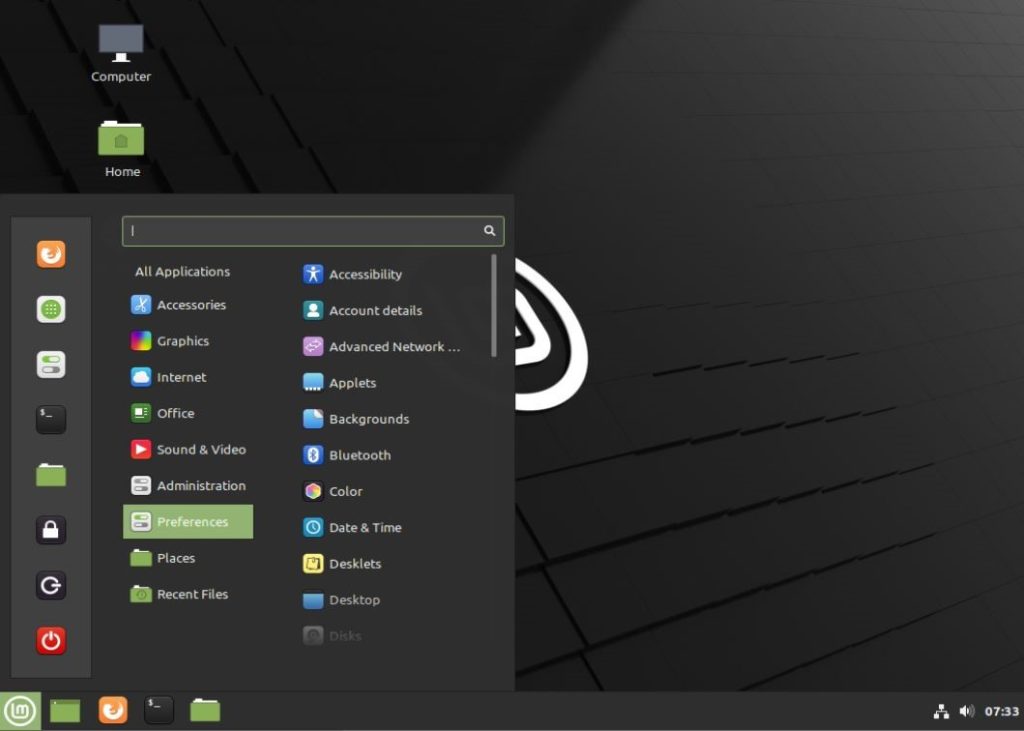Open the Places category
Screen dimensions: 1024x731
pyautogui.click(x=188, y=558)
